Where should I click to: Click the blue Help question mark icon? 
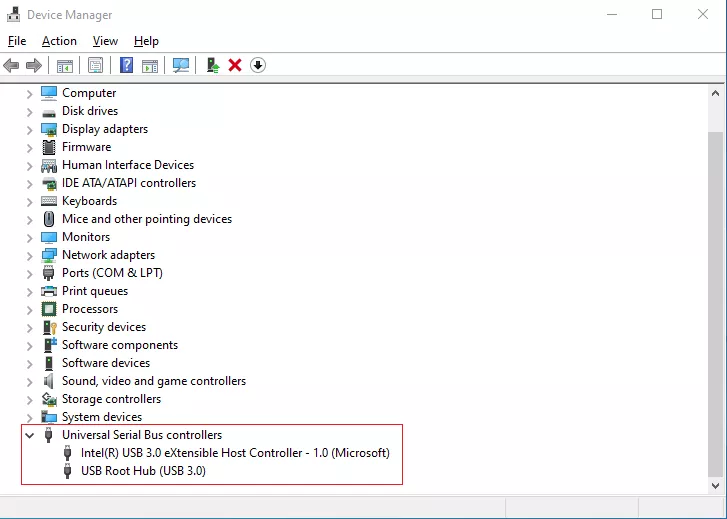tap(126, 65)
